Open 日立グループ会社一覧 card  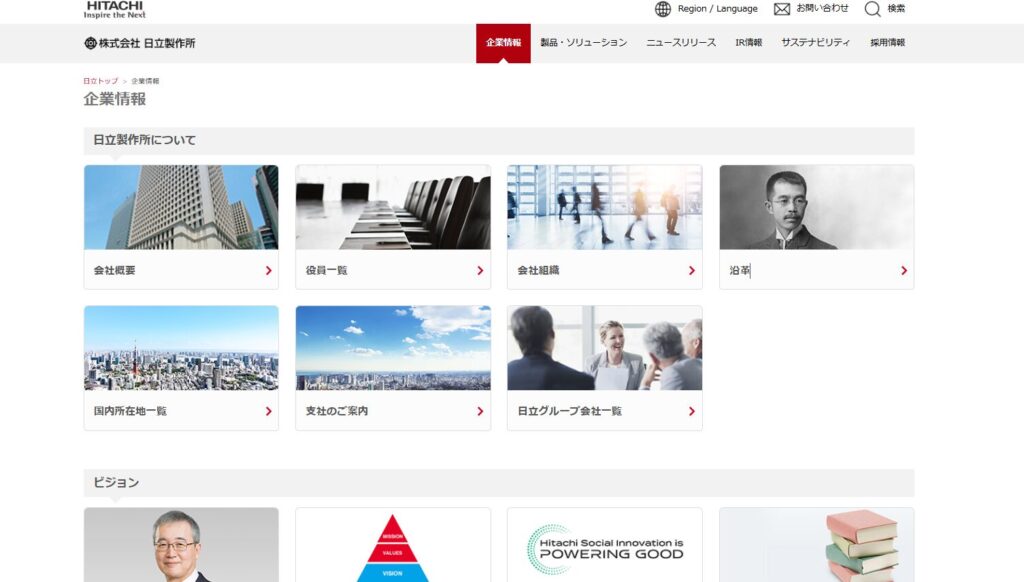coord(604,410)
